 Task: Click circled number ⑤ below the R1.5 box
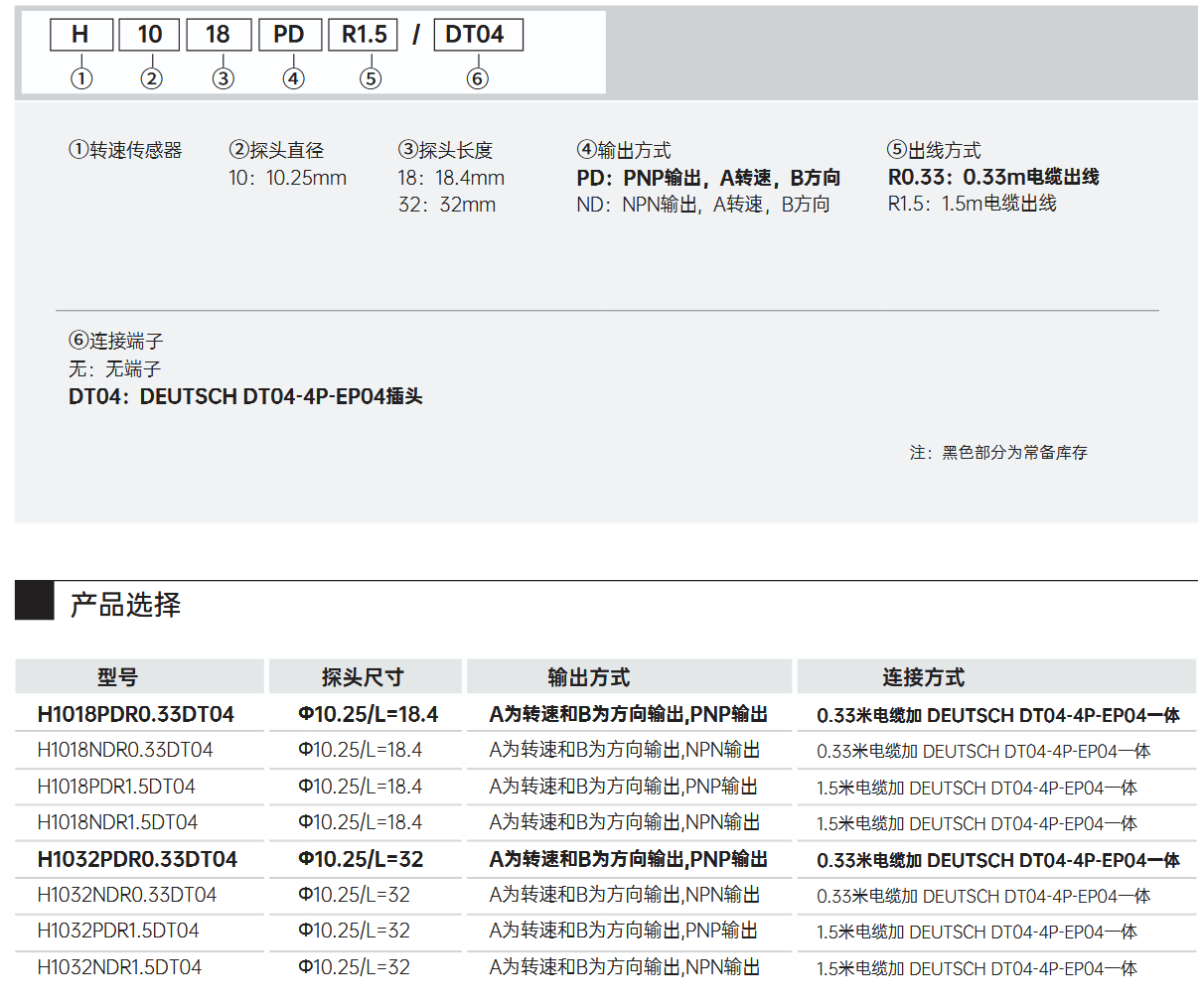pos(371,78)
